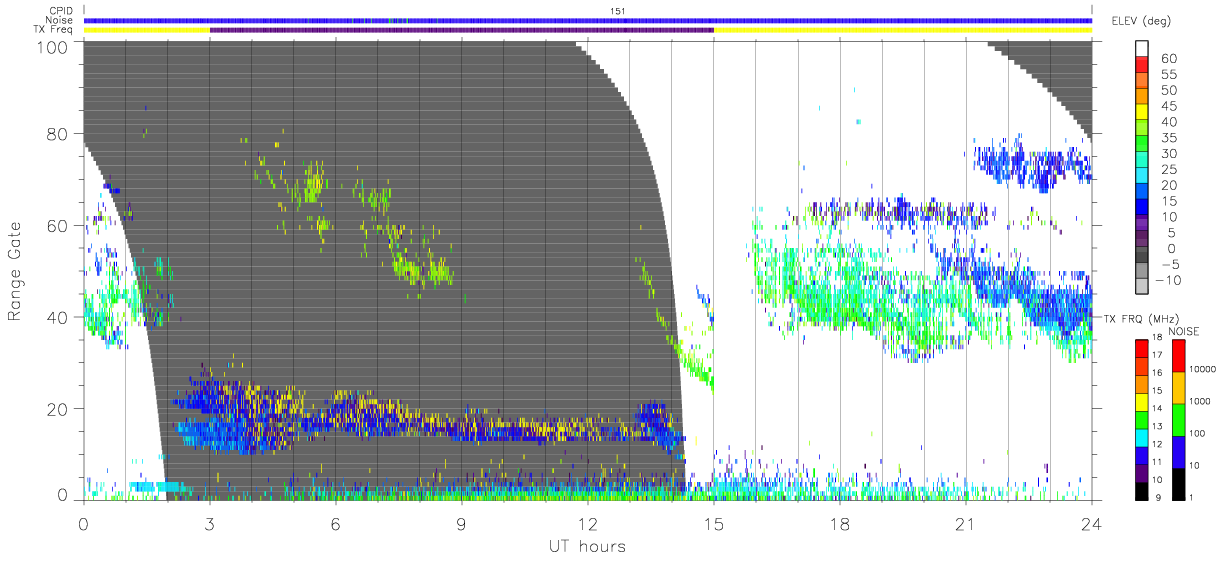Click the -10 label on elevation colorbar
This screenshot has width=1228, height=567.
coord(1170,279)
